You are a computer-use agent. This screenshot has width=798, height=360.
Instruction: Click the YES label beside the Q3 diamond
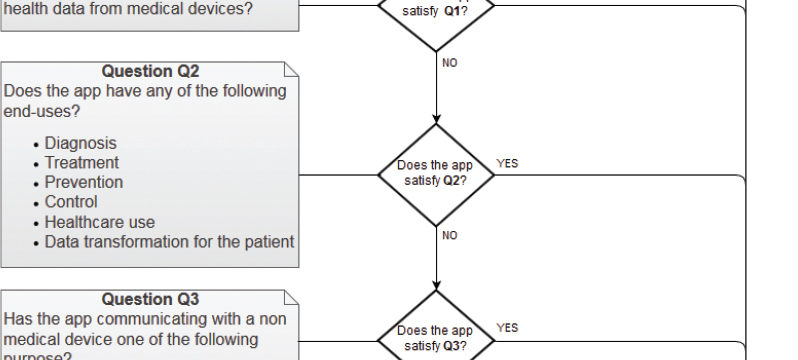click(507, 327)
